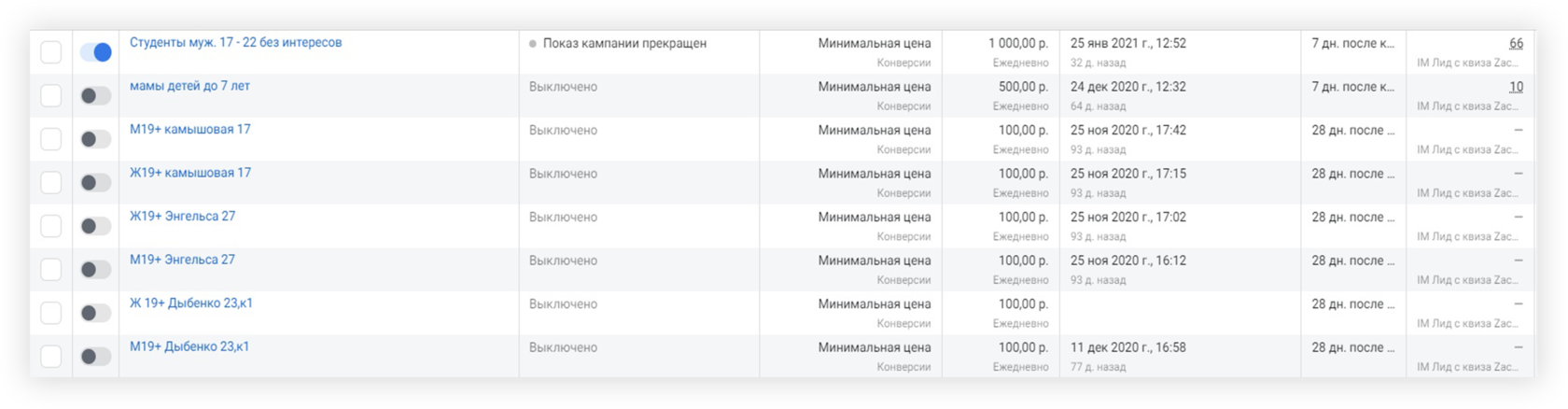Image resolution: width=1568 pixels, height=409 pixels.
Task: Select the Ж 19+ Дыбенко 23,к1 checkbox
Action: pos(51,313)
